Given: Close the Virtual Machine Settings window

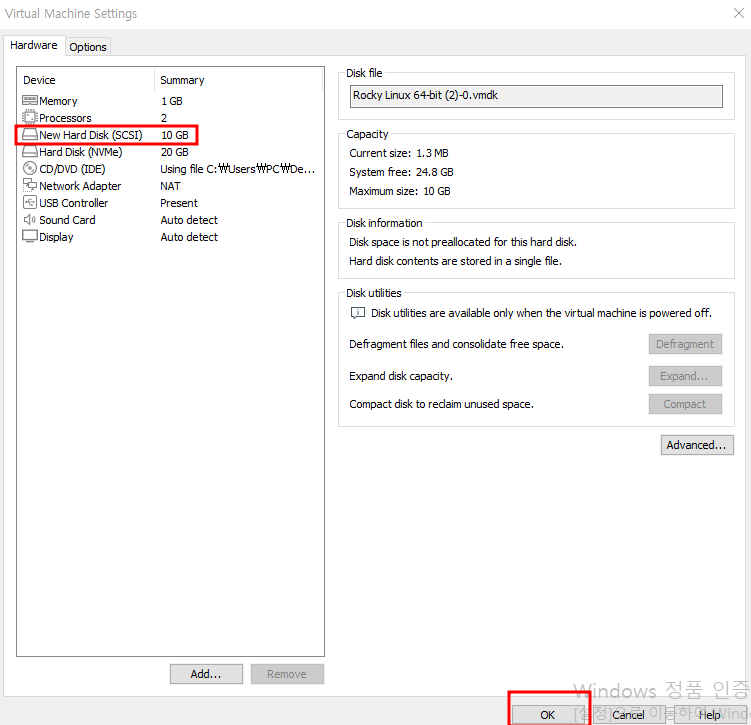Looking at the screenshot, I should pos(739,13).
